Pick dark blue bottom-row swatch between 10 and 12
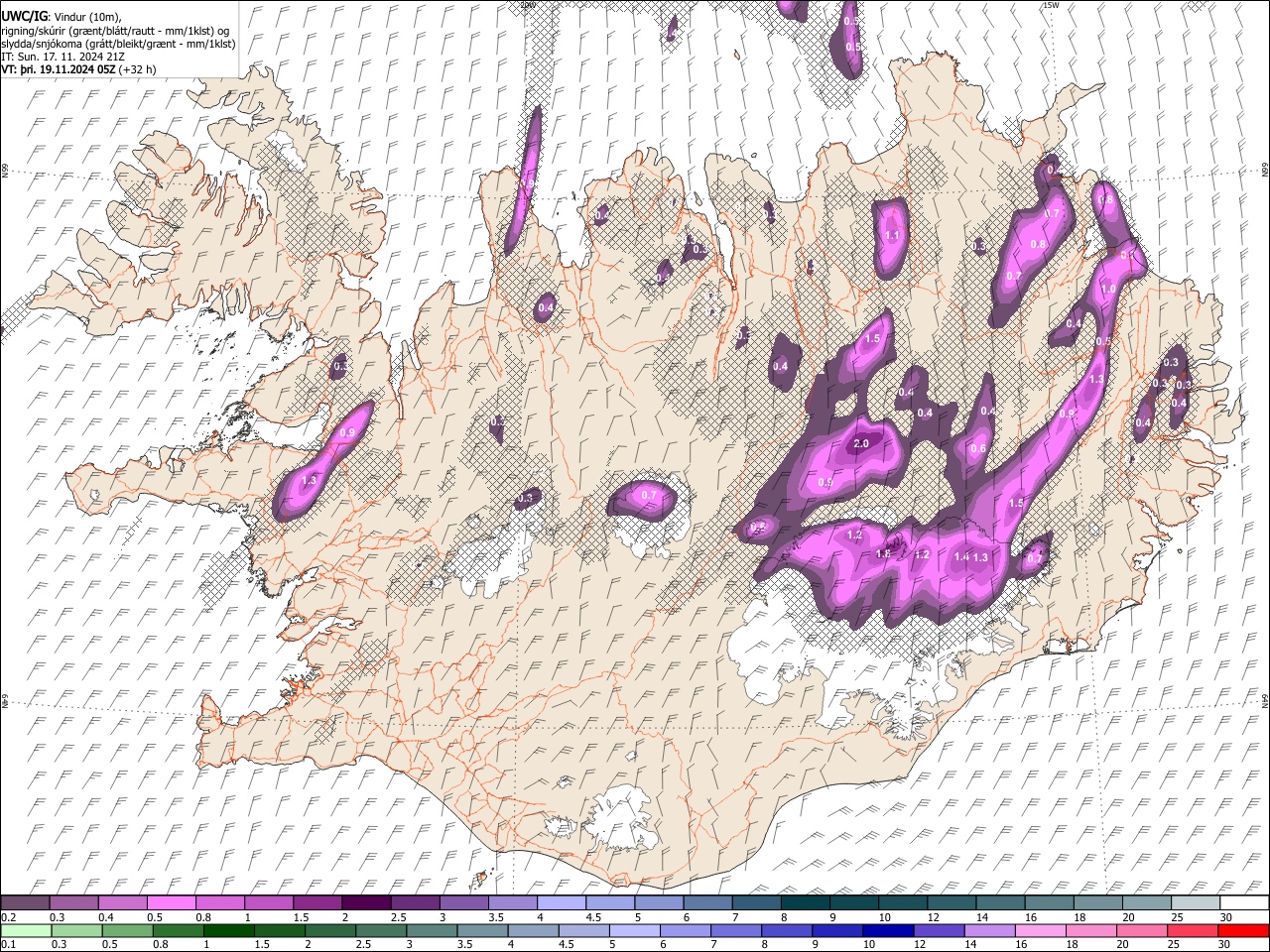Viewport: 1270px width, 952px height. pyautogui.click(x=887, y=931)
